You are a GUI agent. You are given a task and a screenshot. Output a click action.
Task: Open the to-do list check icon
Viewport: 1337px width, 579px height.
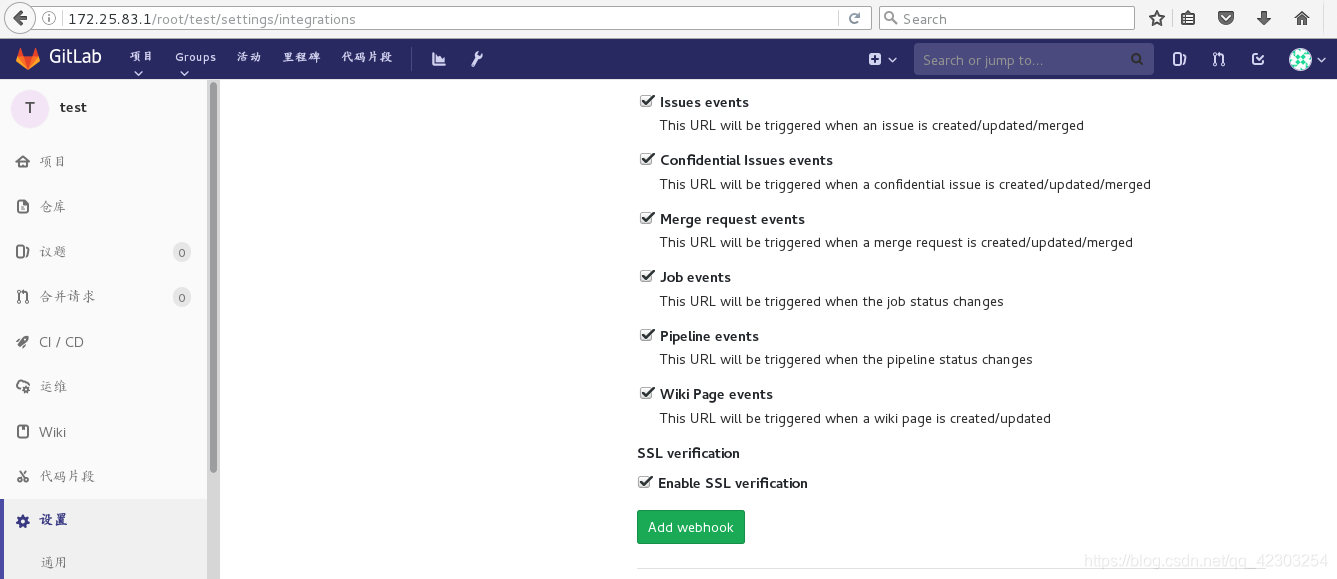pyautogui.click(x=1258, y=59)
